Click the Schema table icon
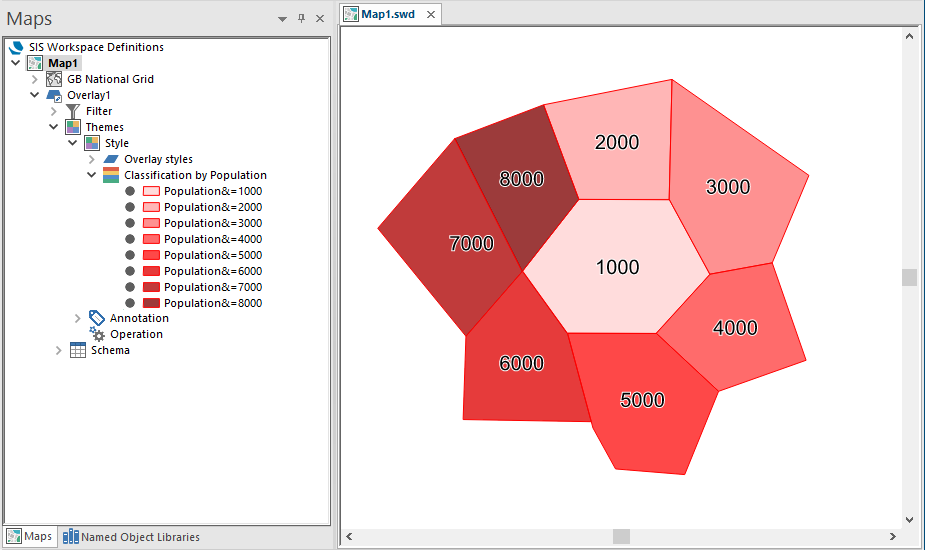 (x=78, y=350)
